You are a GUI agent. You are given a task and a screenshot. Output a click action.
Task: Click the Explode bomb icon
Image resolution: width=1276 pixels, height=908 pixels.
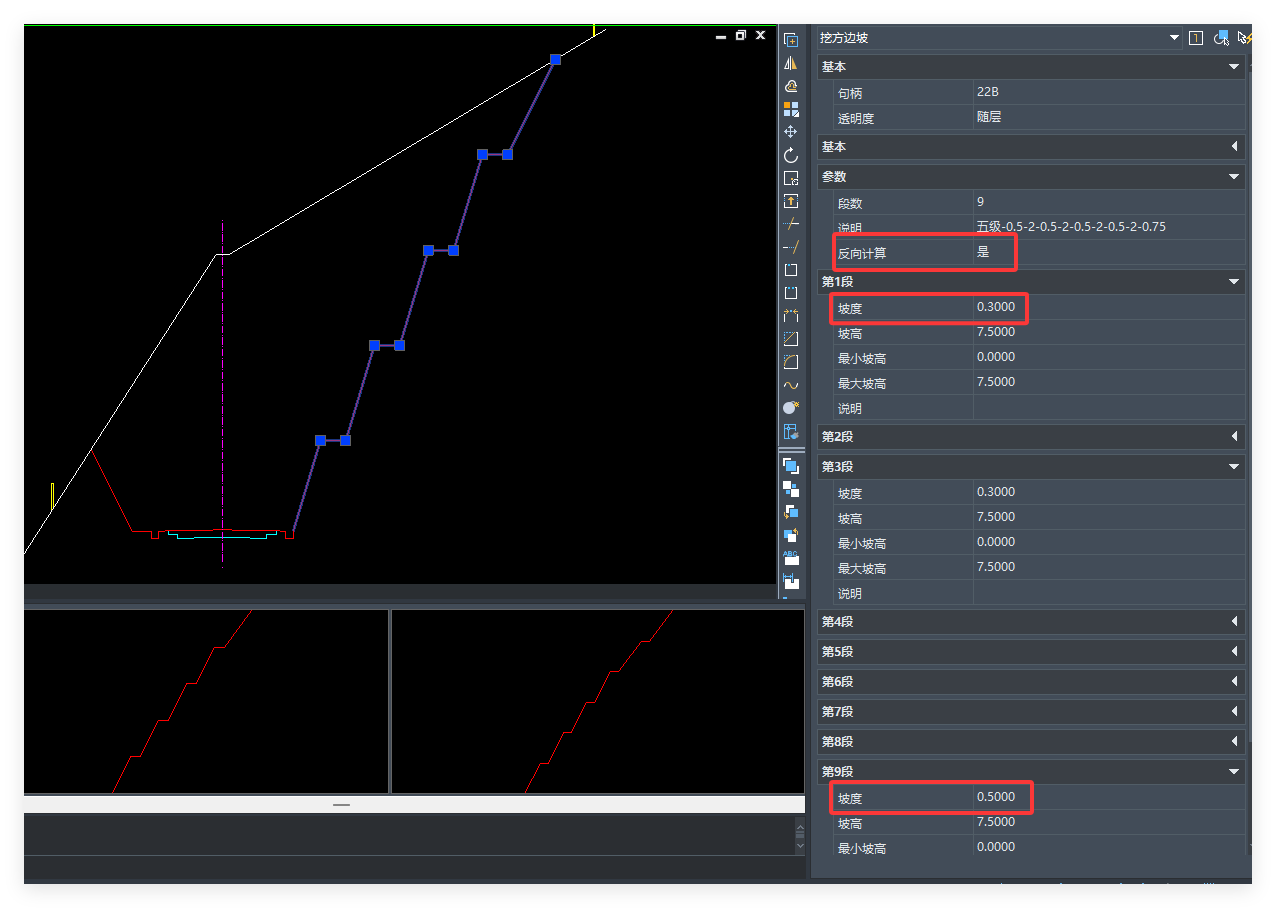tap(790, 408)
